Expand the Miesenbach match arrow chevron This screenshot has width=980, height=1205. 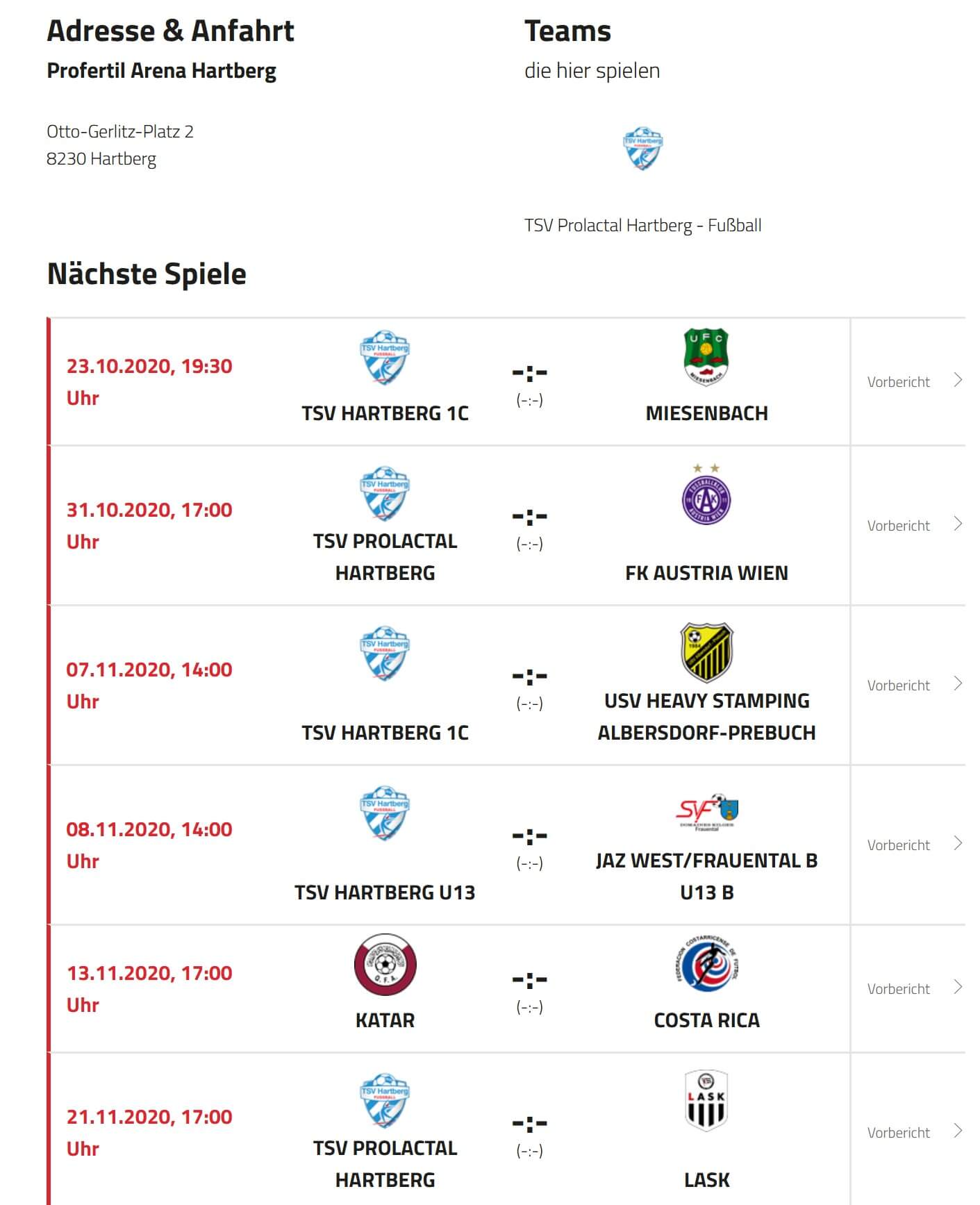[x=958, y=380]
